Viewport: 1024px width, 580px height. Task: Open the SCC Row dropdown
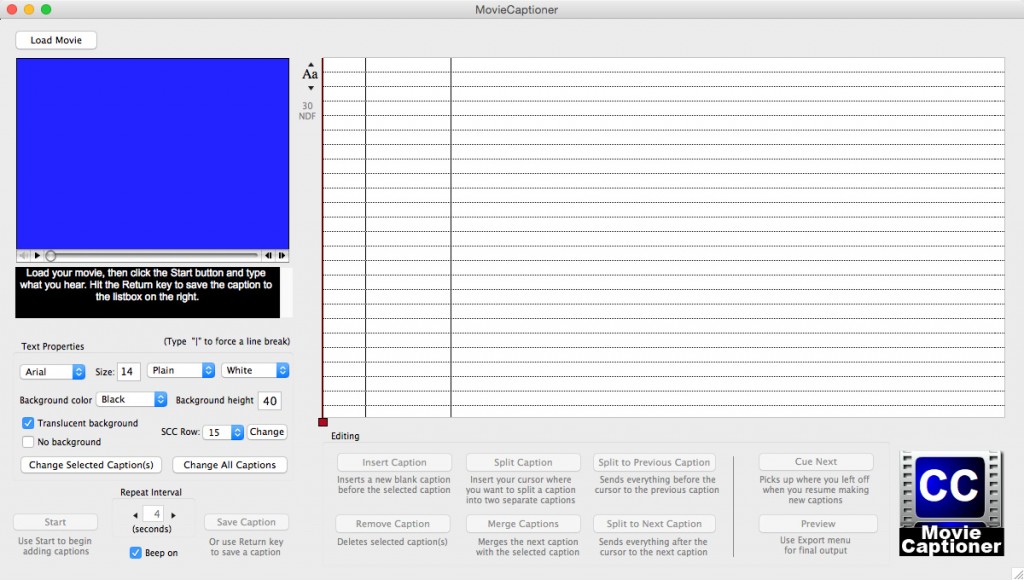point(223,432)
